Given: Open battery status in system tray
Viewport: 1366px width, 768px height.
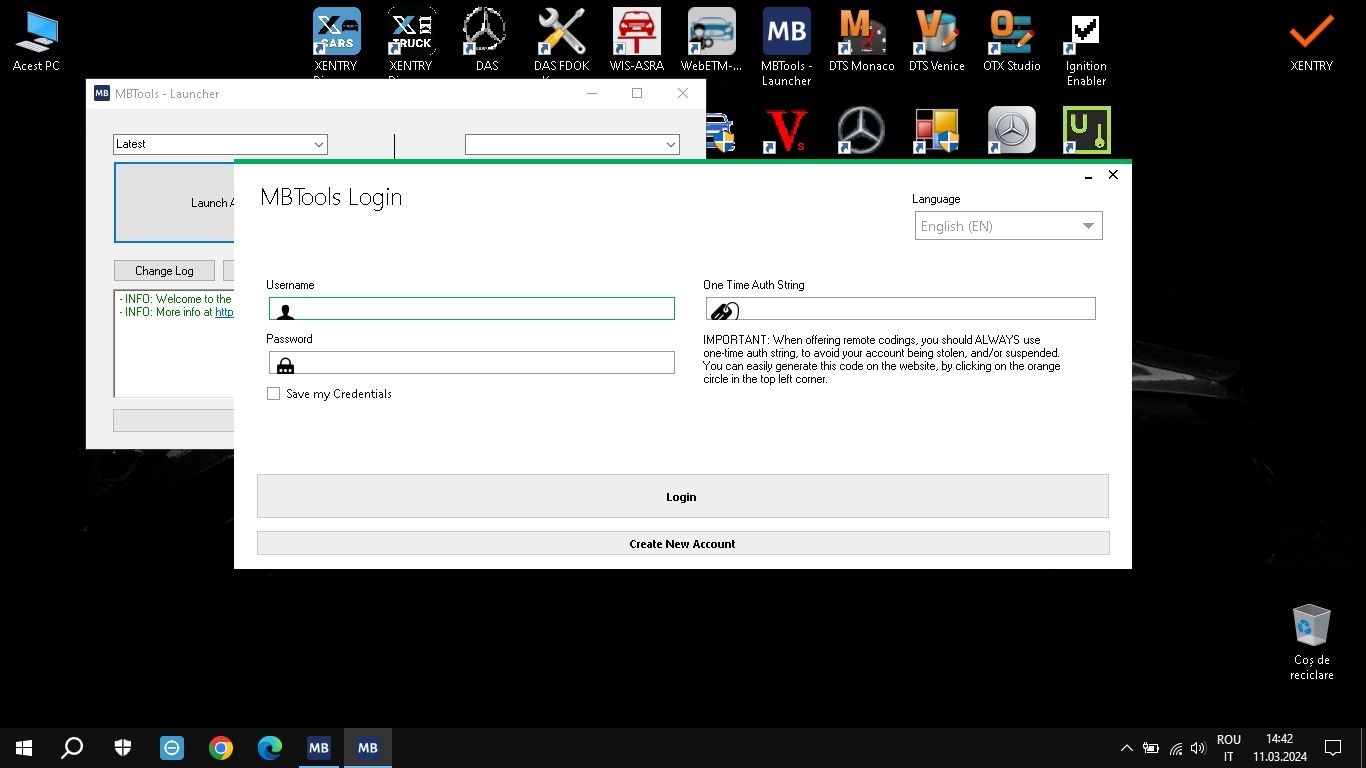Looking at the screenshot, I should [x=1151, y=748].
